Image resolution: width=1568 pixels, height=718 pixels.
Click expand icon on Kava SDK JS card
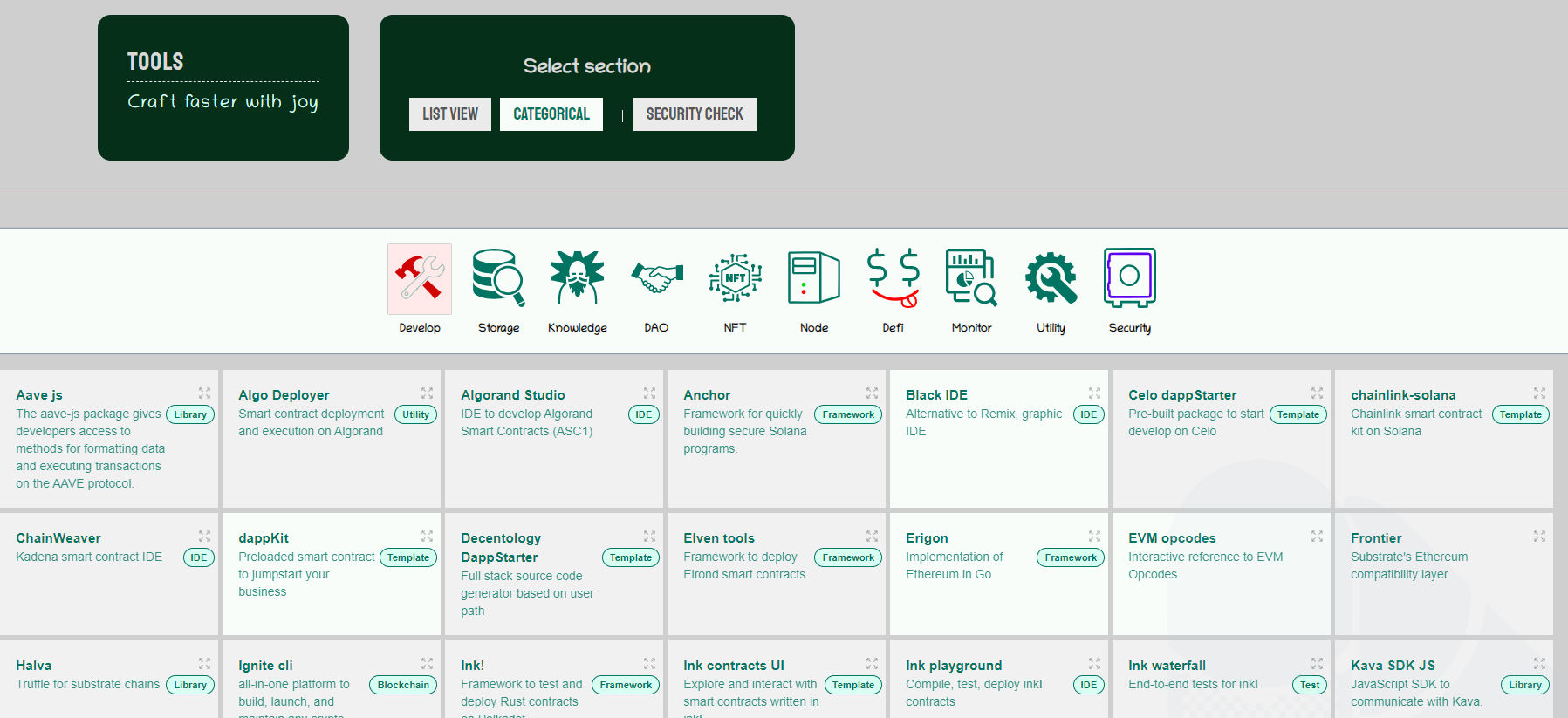(x=1539, y=664)
